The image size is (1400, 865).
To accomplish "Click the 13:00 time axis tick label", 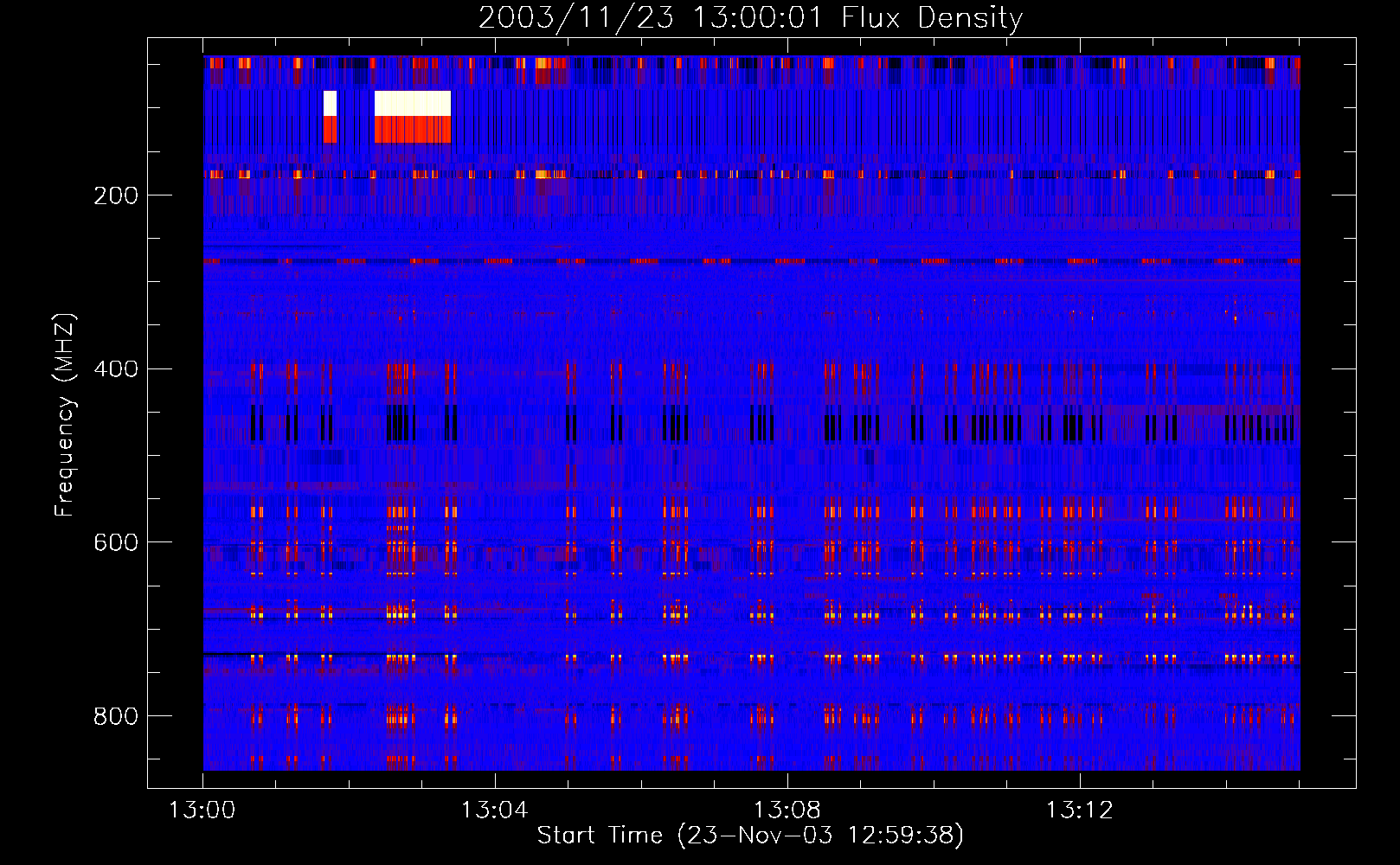I will pos(202,811).
